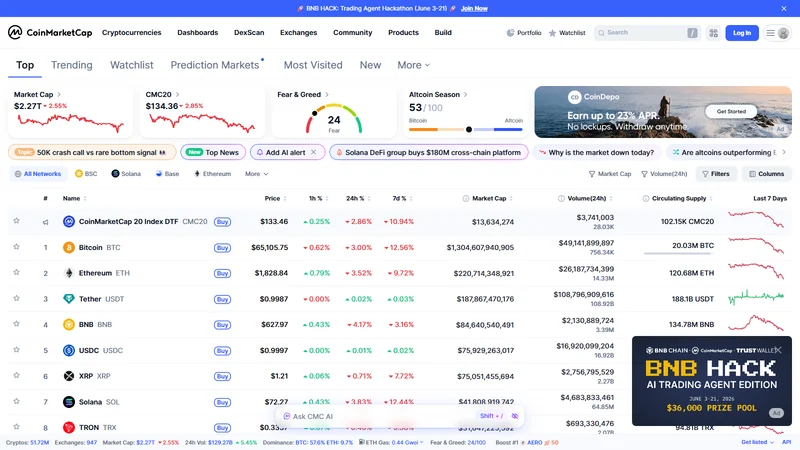Close the BNB HACK top banner
The width and height of the screenshot is (800, 450).
pyautogui.click(x=784, y=8)
